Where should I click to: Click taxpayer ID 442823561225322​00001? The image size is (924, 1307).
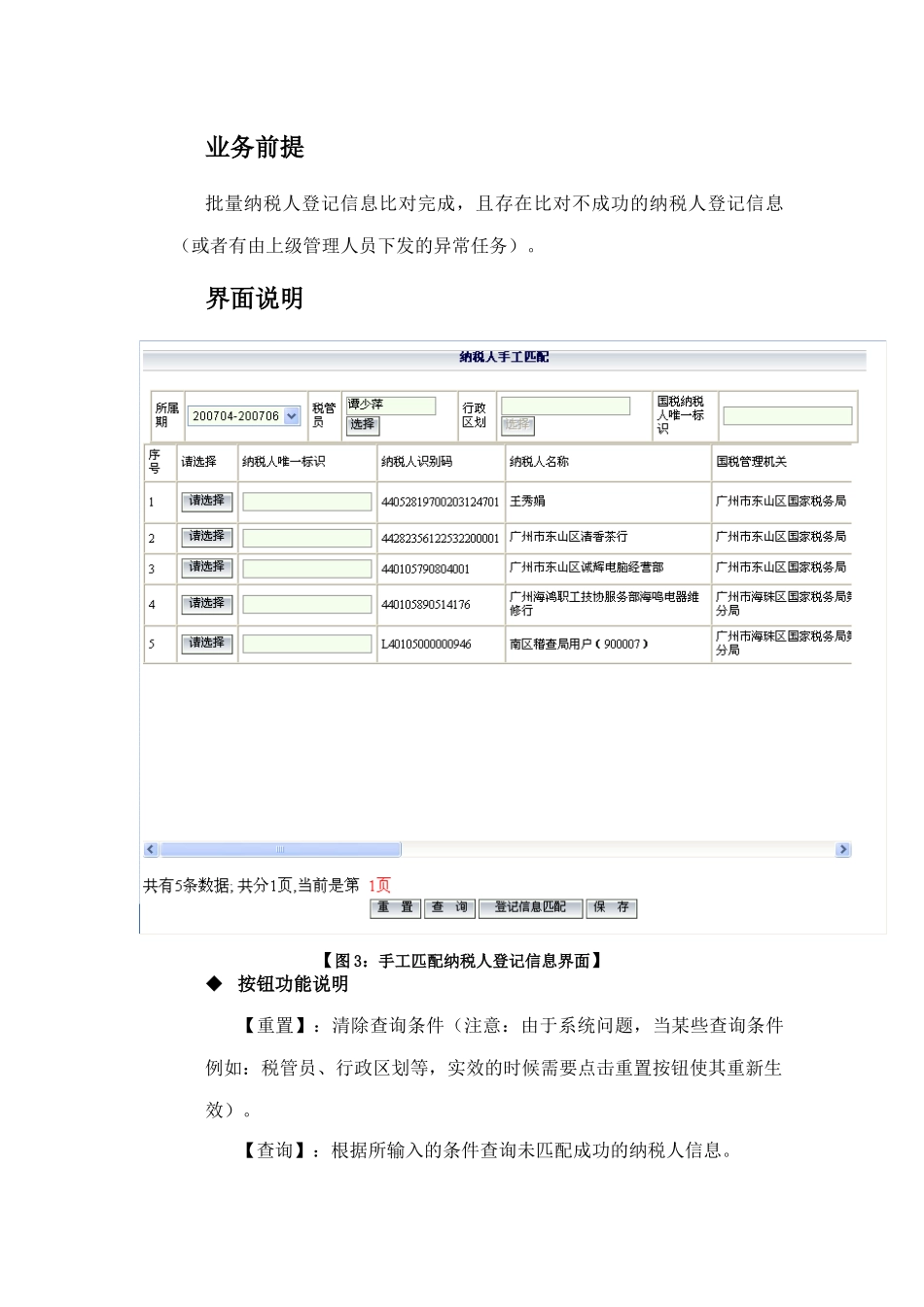point(440,539)
